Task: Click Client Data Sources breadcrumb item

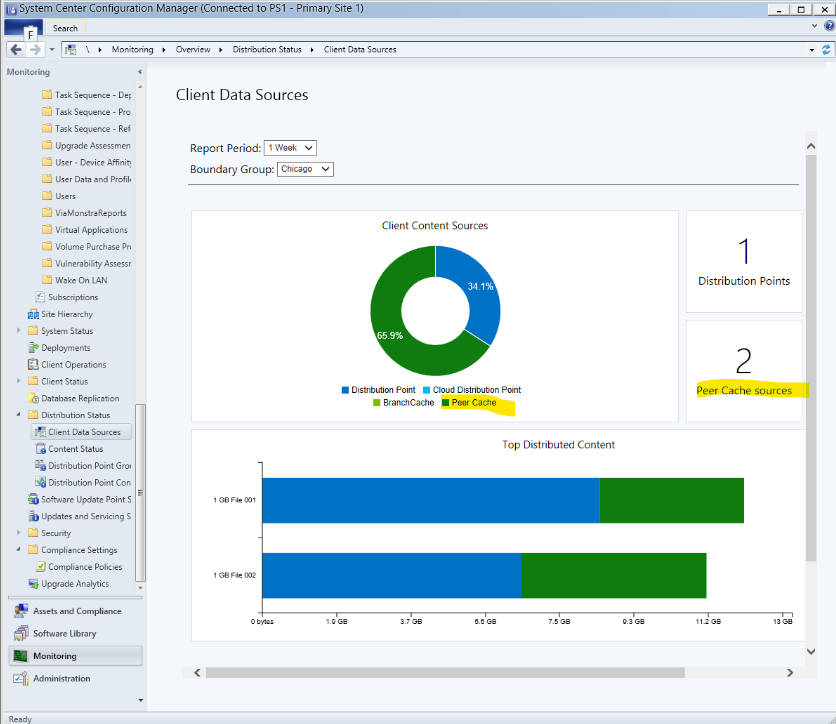Action: tap(360, 50)
